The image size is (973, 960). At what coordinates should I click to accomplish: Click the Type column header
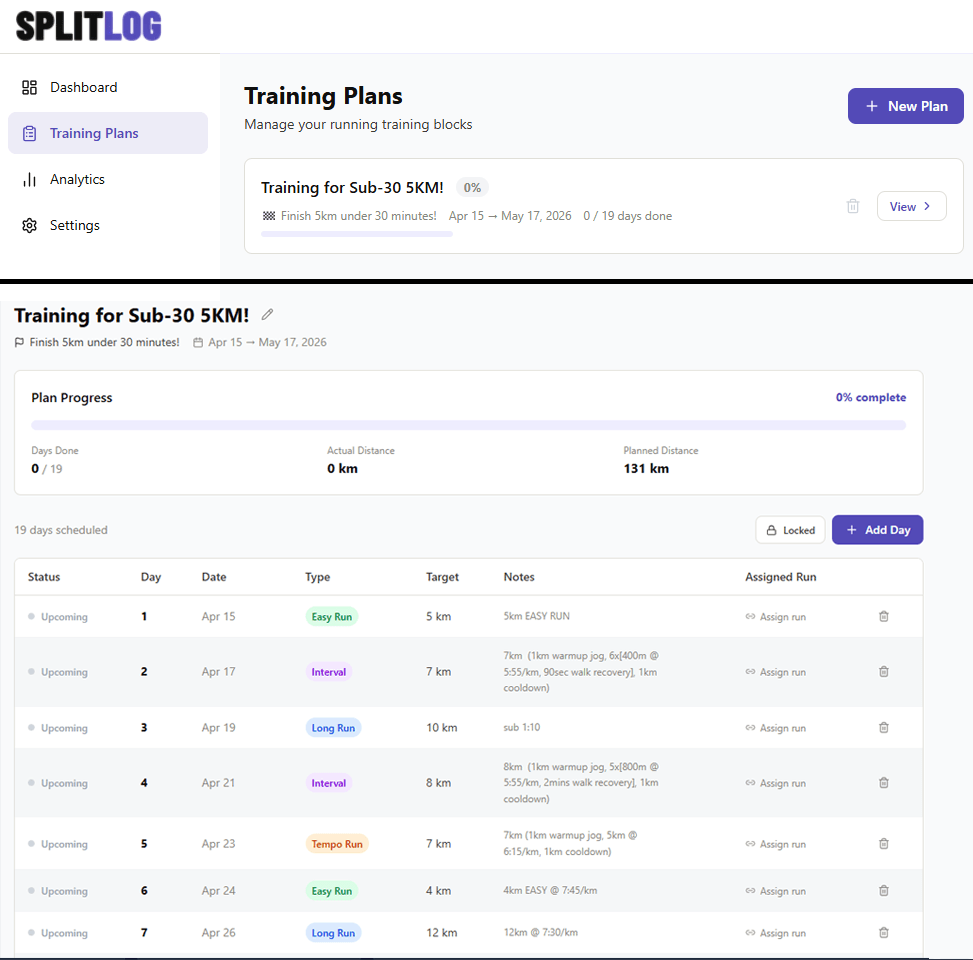(317, 576)
